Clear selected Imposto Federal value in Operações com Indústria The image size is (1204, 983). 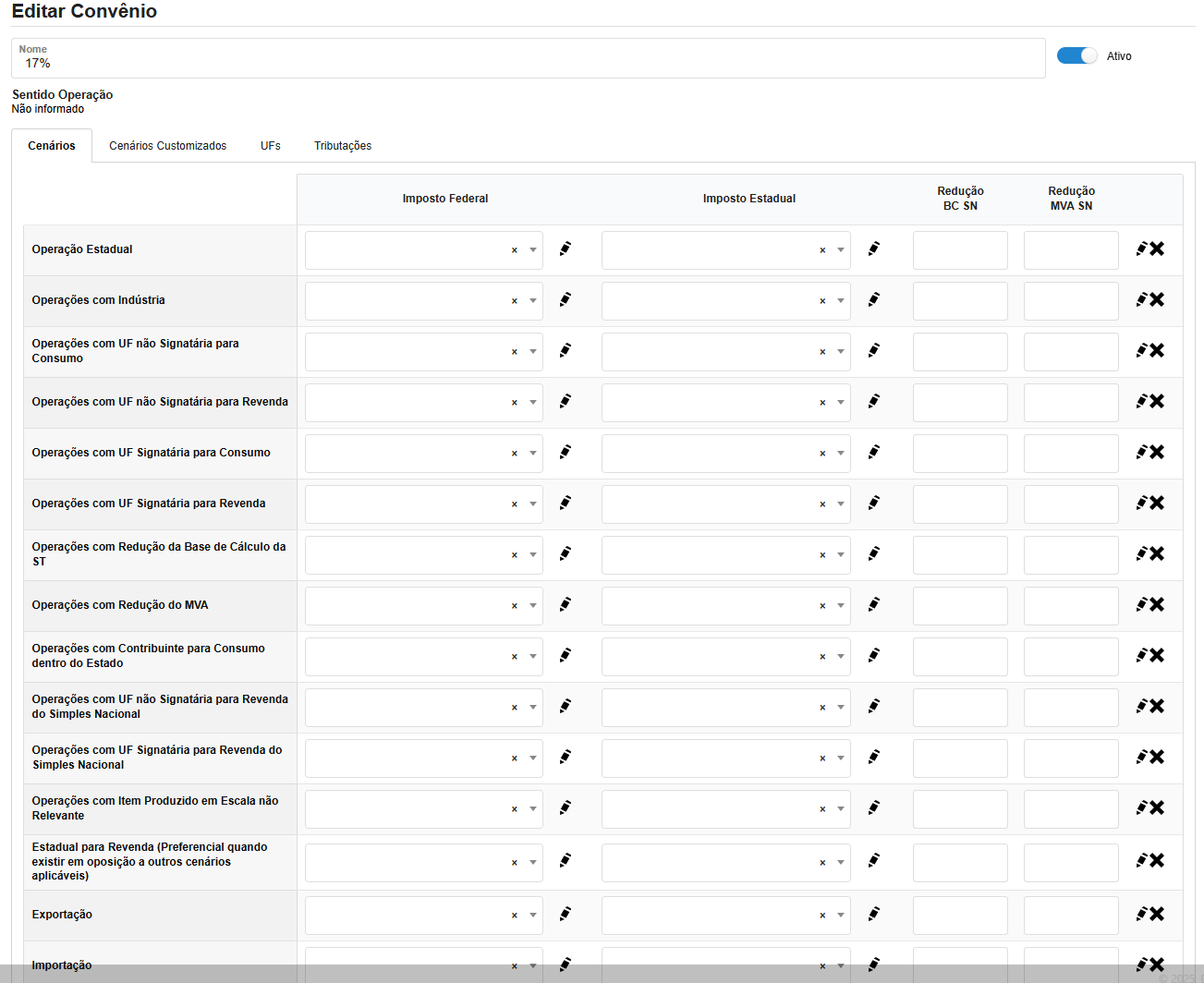(515, 301)
